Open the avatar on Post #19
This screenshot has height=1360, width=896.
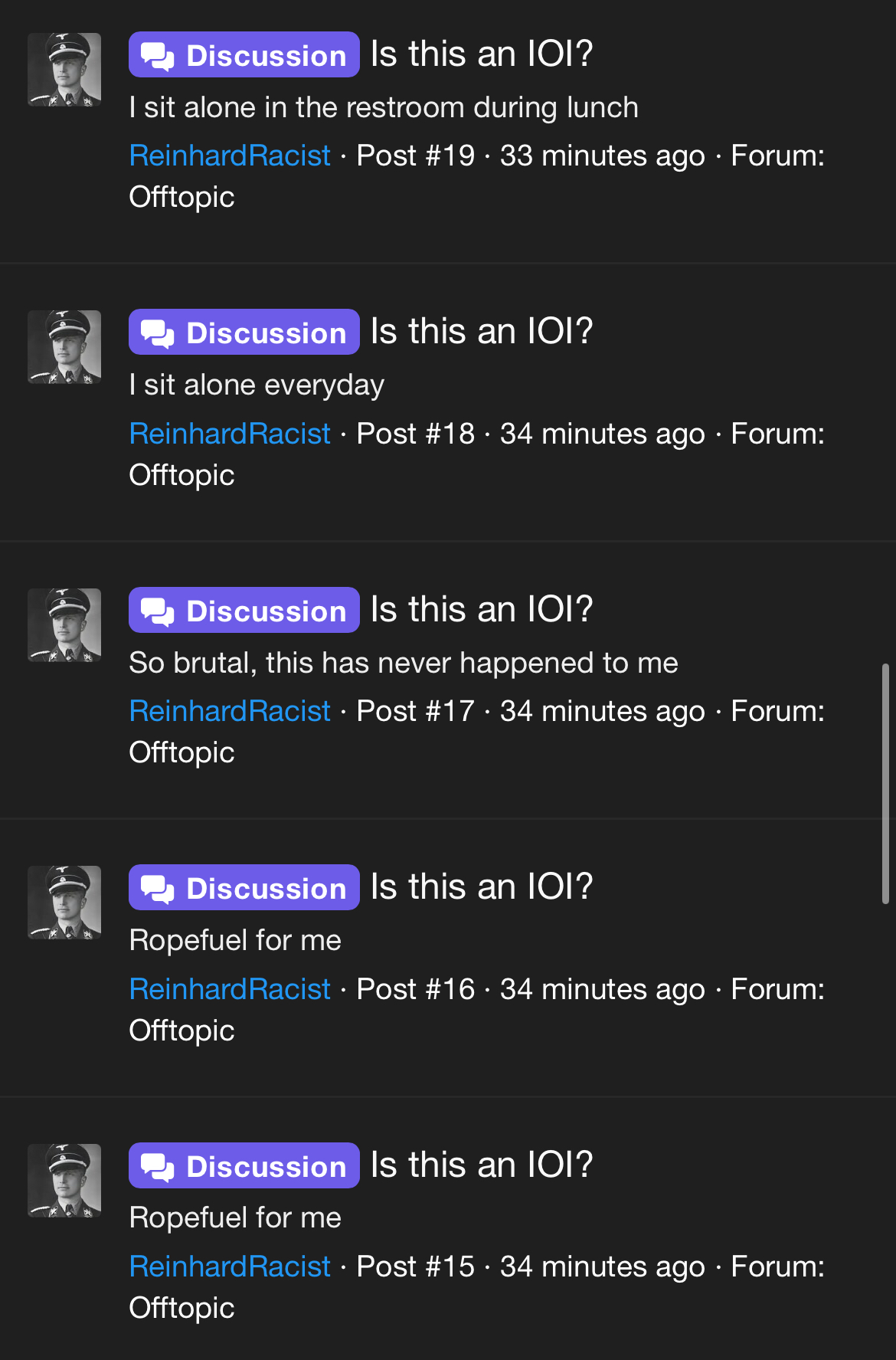[x=64, y=70]
